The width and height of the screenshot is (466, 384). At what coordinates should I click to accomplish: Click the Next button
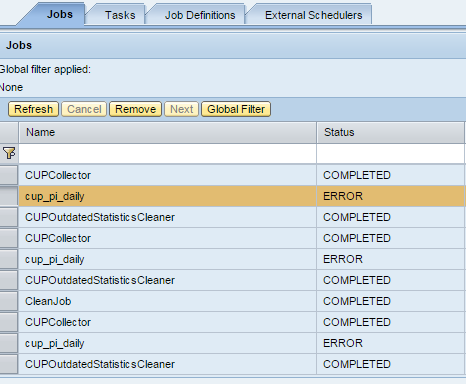182,109
